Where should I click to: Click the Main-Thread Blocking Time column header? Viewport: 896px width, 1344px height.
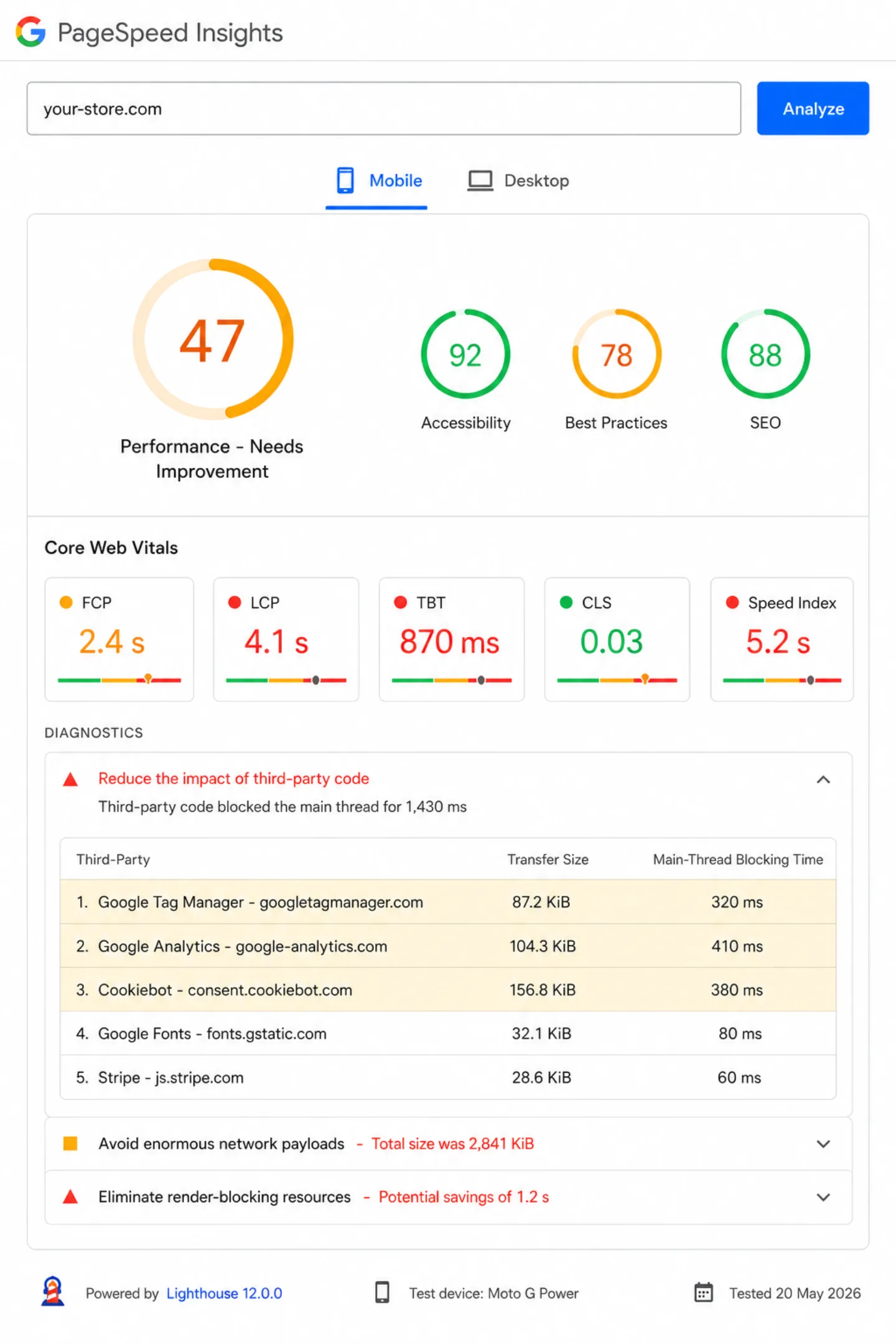point(738,859)
